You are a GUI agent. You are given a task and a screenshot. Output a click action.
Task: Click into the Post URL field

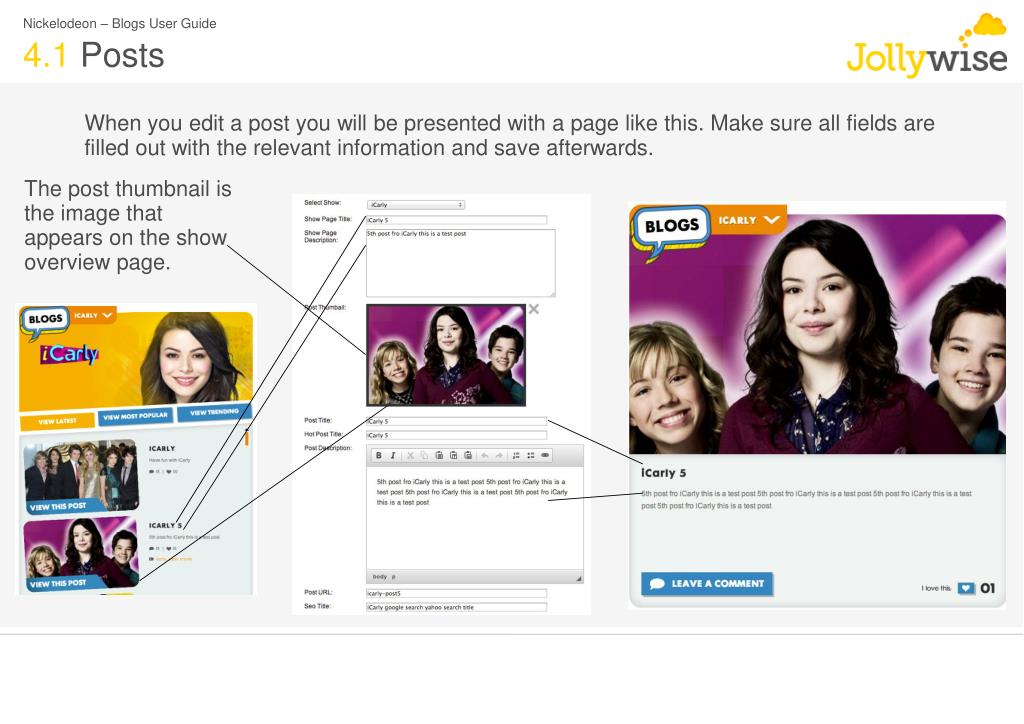click(x=456, y=593)
